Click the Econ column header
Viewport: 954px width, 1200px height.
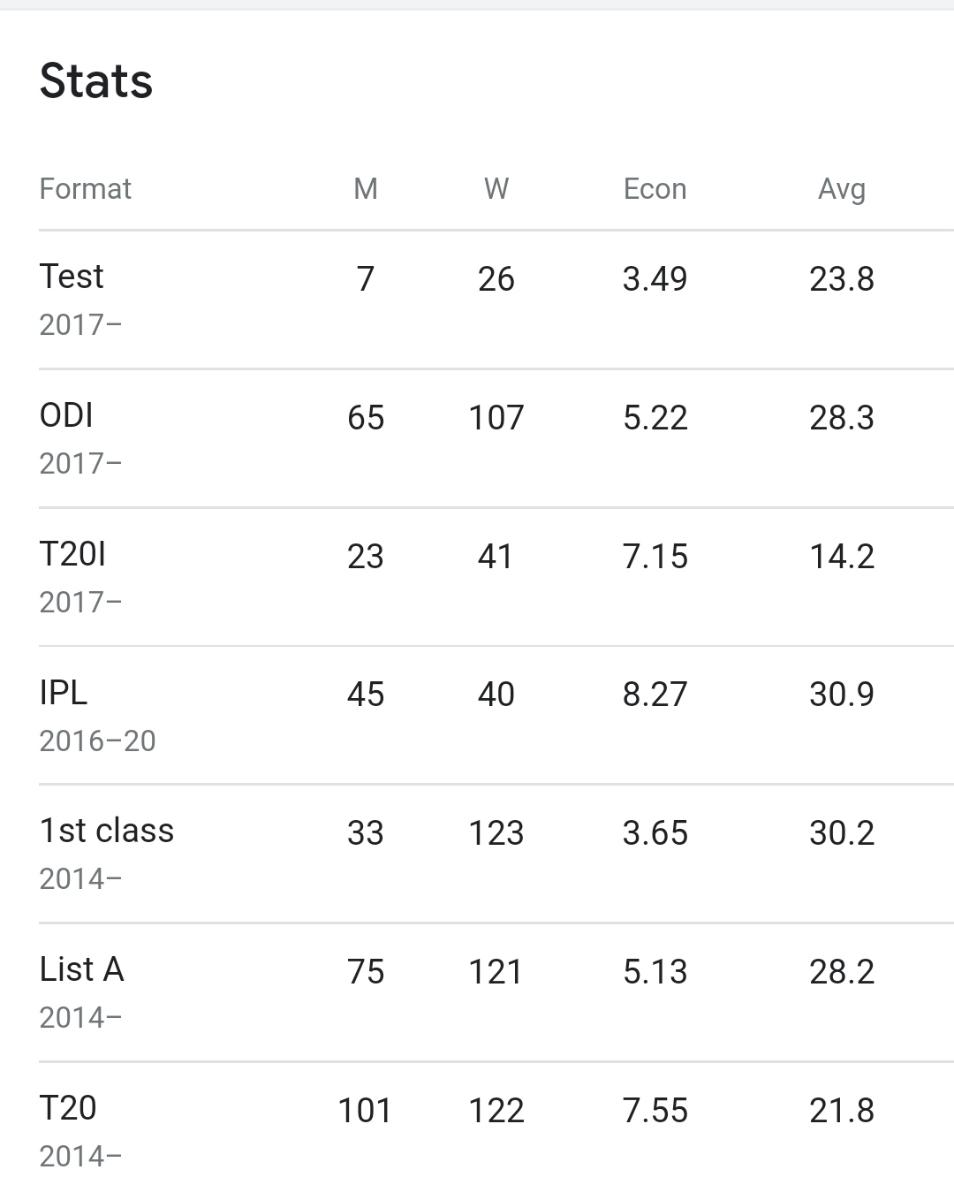coord(655,189)
